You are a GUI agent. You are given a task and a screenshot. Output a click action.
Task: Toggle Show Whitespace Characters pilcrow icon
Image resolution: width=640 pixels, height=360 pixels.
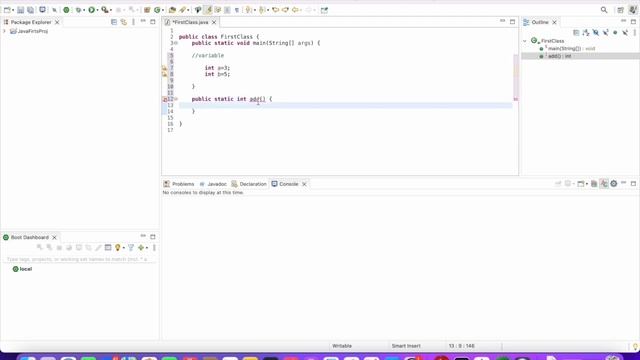tap(237, 10)
